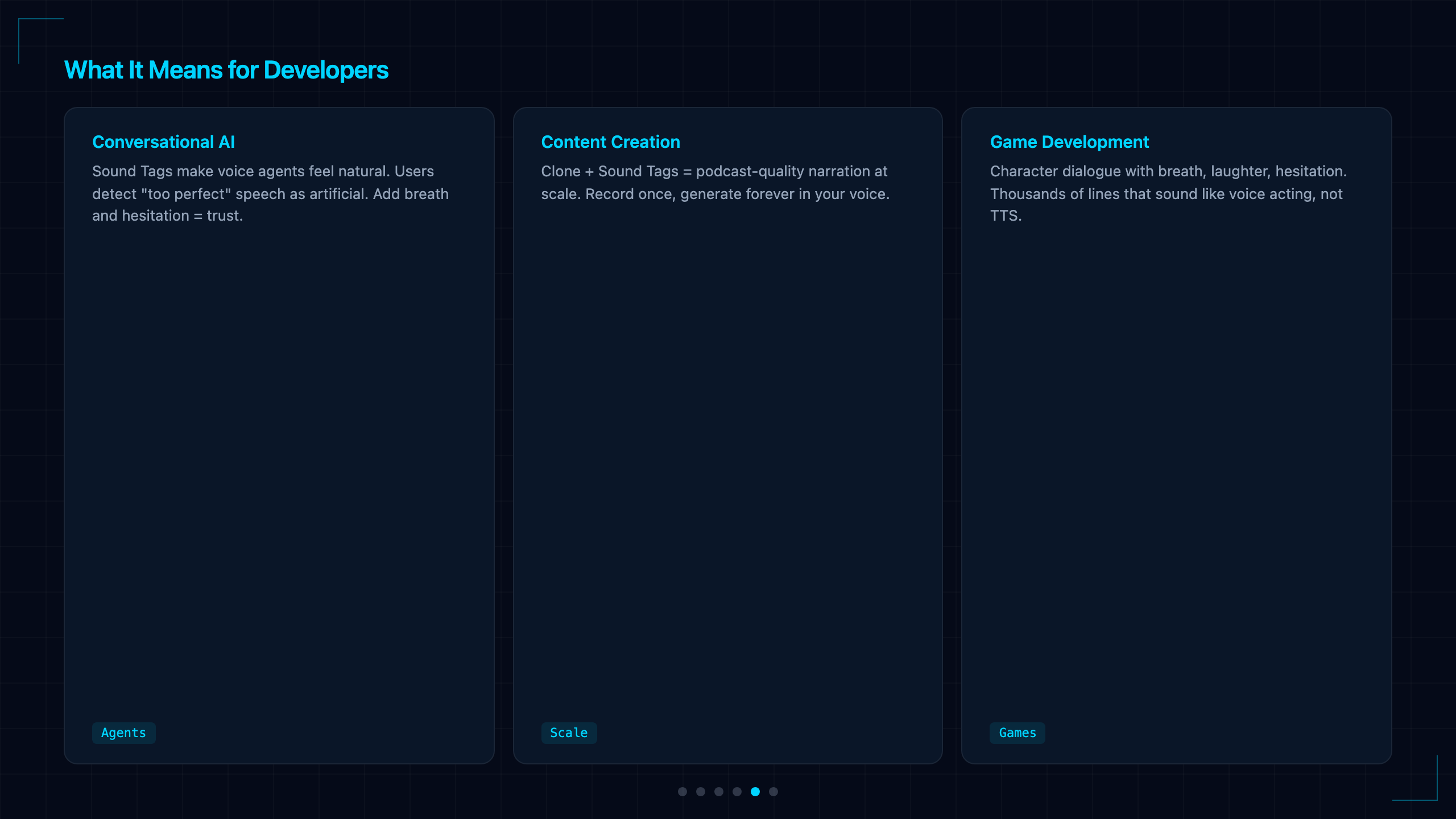Select the Content Creation card heading

[x=610, y=142]
